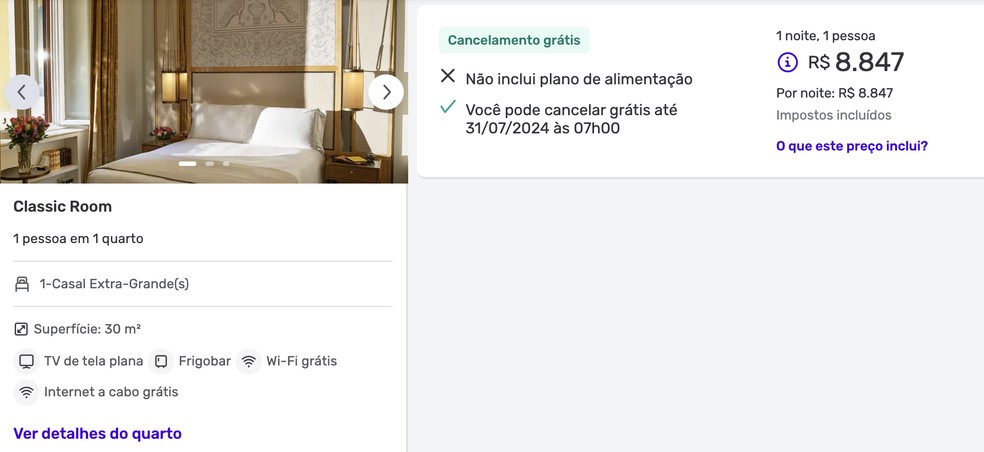Image resolution: width=984 pixels, height=452 pixels.
Task: Click the bed icon beside 1-Casal Extra-Grande(s)
Action: (22, 284)
